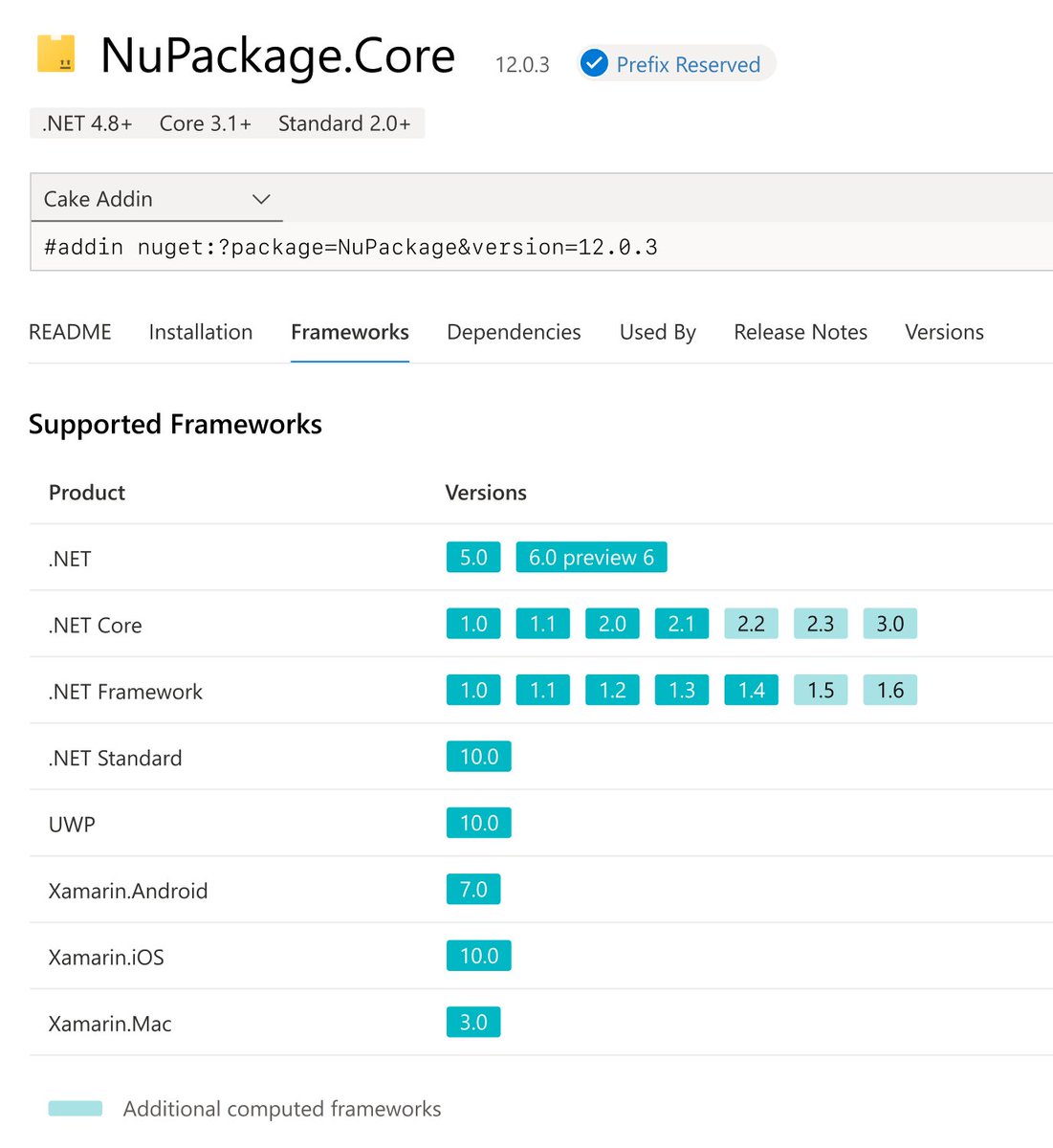Viewport: 1053px width, 1148px height.
Task: Click the #addin nuget command text box
Action: (x=541, y=247)
